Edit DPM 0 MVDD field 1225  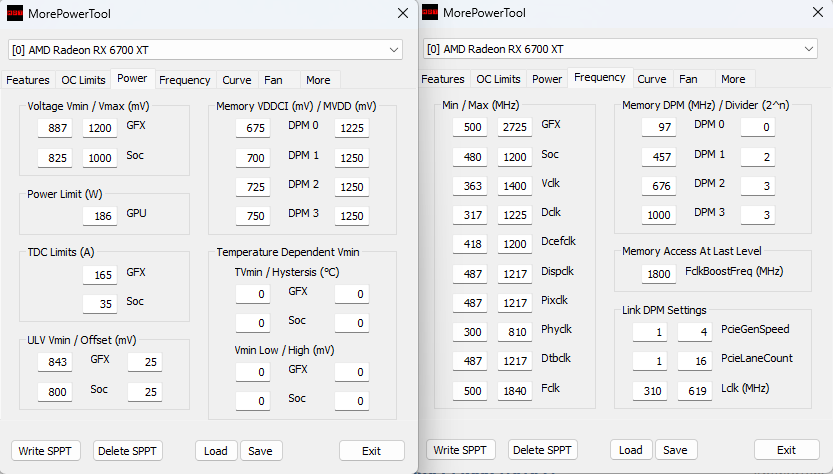point(352,128)
